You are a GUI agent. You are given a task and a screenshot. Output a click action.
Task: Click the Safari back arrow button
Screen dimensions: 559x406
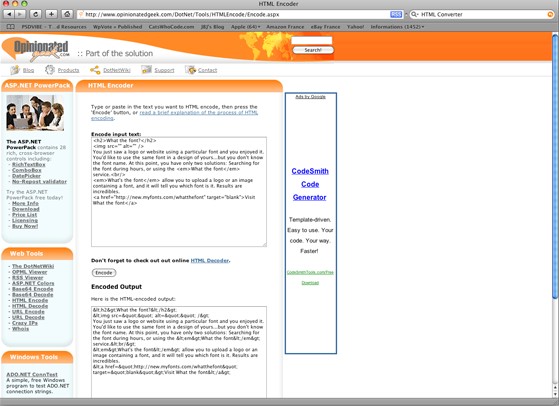coord(9,14)
